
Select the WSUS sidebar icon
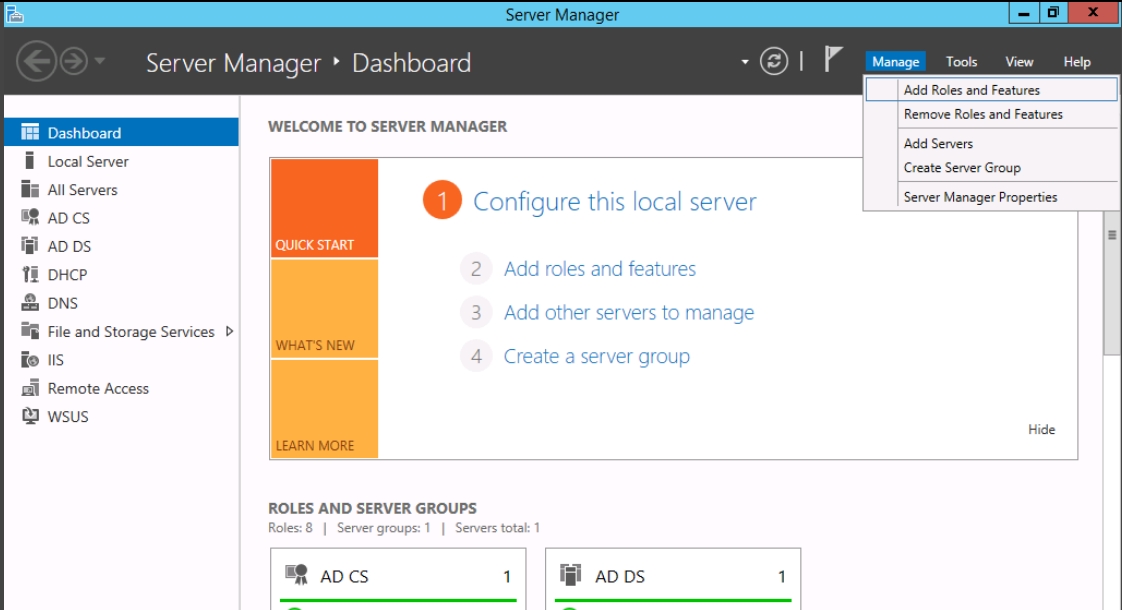tap(30, 417)
